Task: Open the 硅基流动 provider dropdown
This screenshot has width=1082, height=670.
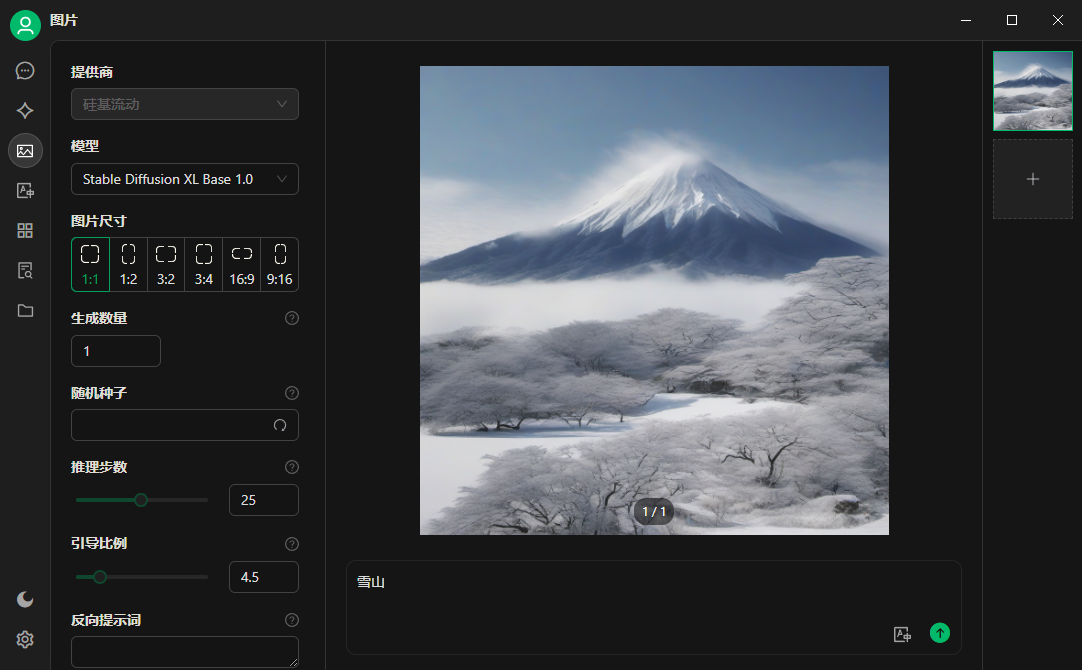Action: (x=184, y=104)
